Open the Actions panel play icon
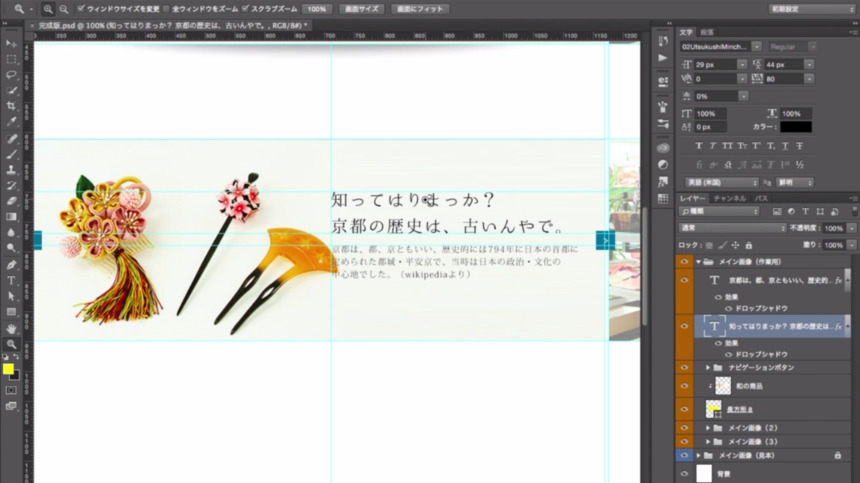Image resolution: width=860 pixels, height=483 pixels. point(663,58)
